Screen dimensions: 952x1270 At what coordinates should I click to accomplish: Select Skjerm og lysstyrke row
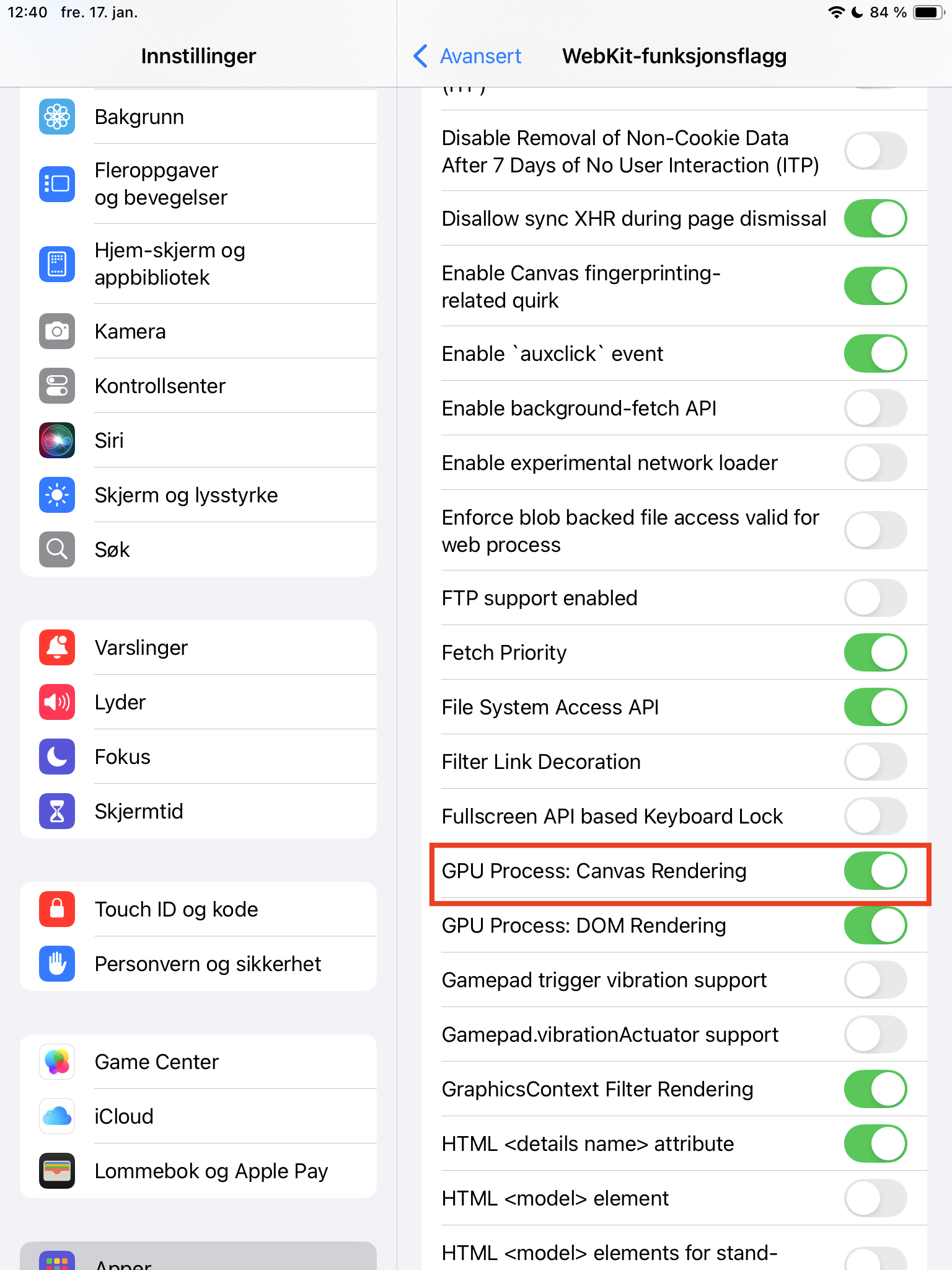click(x=198, y=495)
